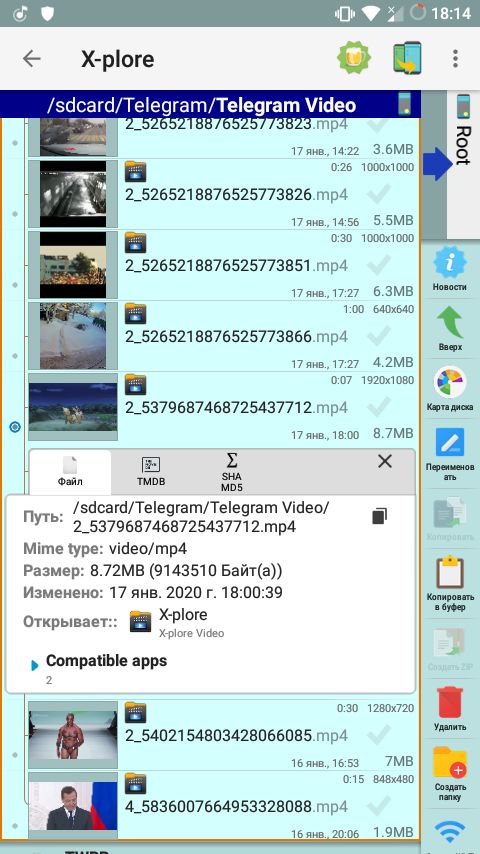
Task: Select file name 4_5836007664953328088.mp4
Action: tap(236, 807)
